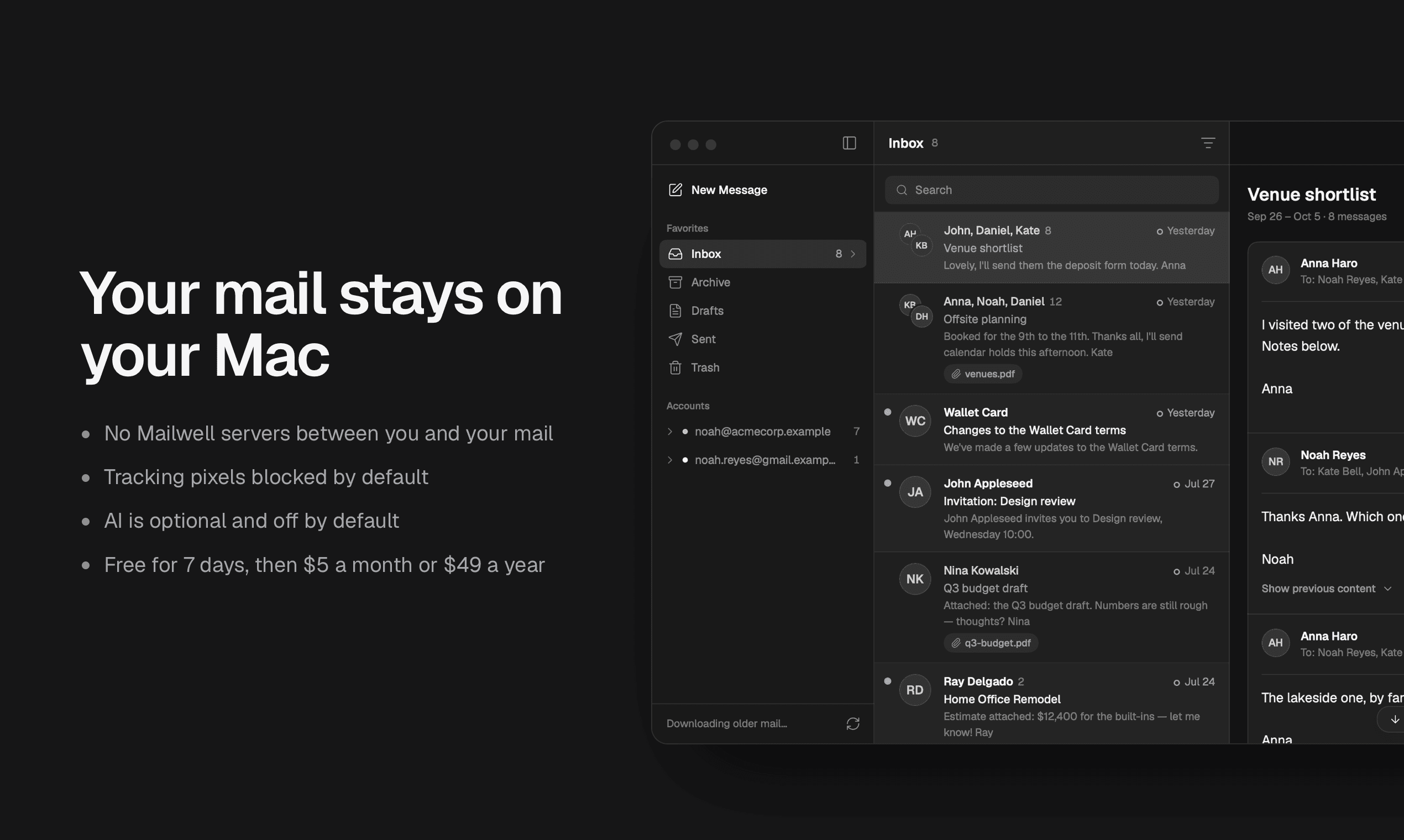The height and width of the screenshot is (840, 1404).
Task: Toggle unread dot on Wallet Card
Action: pyautogui.click(x=887, y=412)
